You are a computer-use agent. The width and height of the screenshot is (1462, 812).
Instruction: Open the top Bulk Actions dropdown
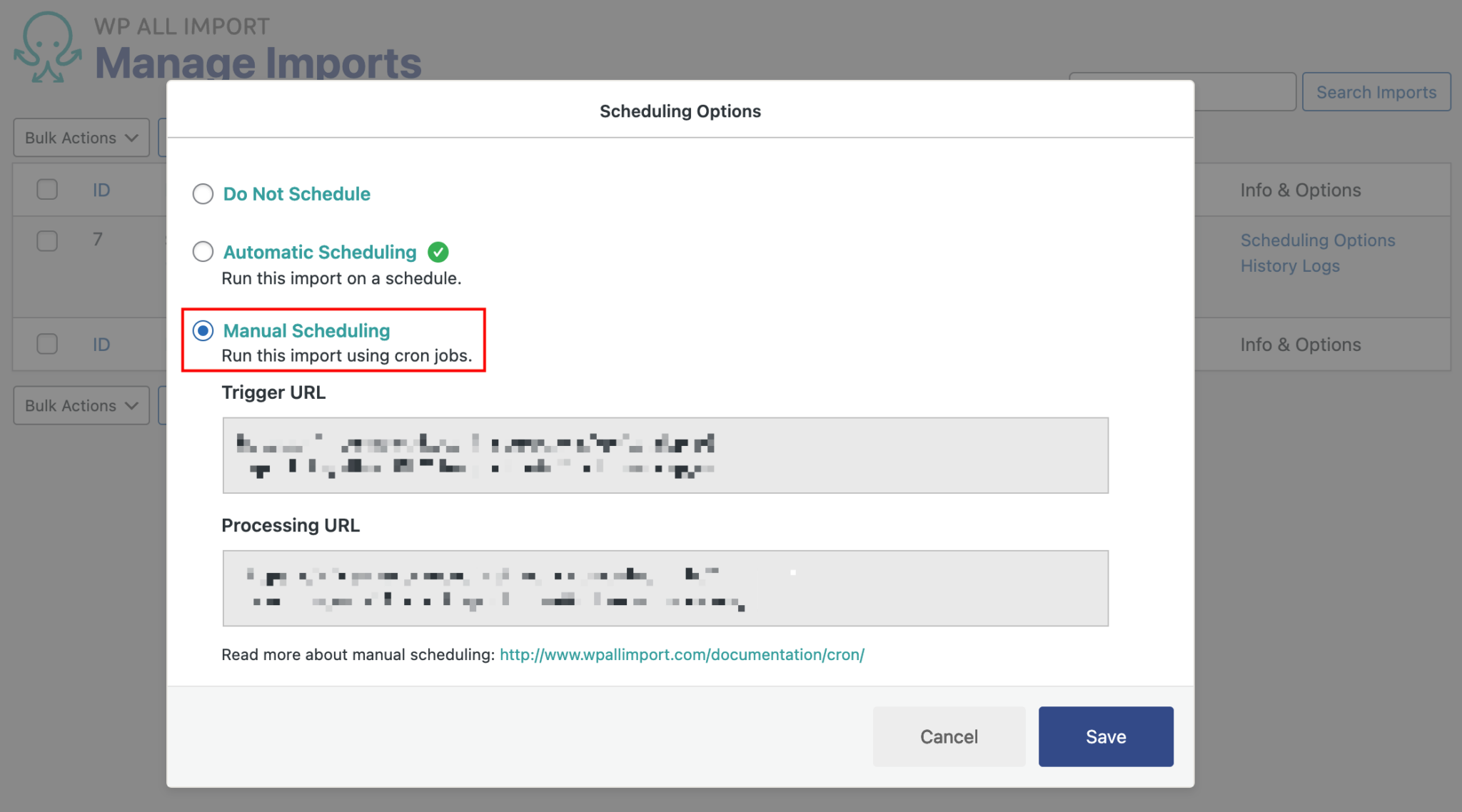tap(81, 137)
